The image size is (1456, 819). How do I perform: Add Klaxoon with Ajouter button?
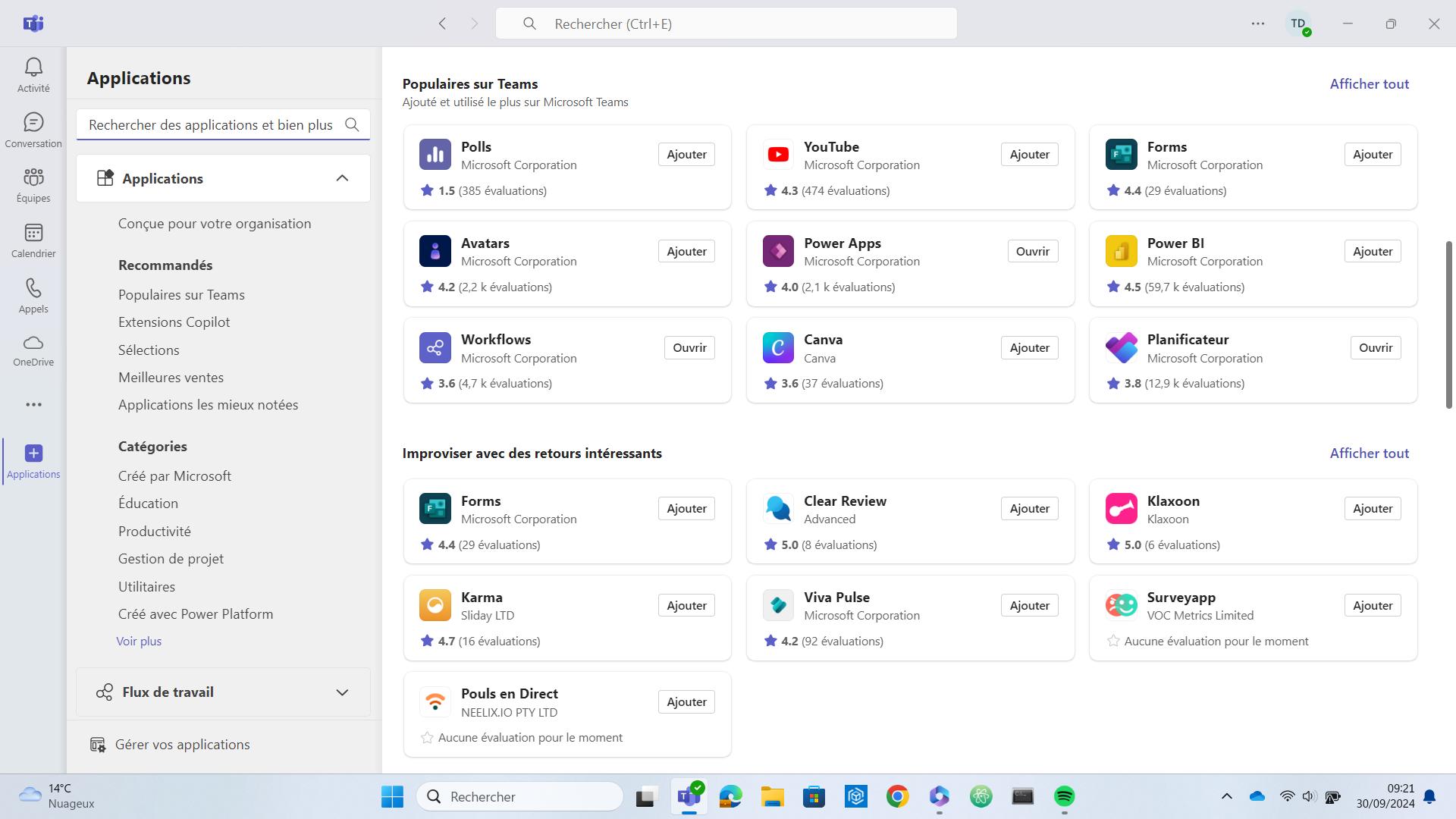click(x=1373, y=509)
